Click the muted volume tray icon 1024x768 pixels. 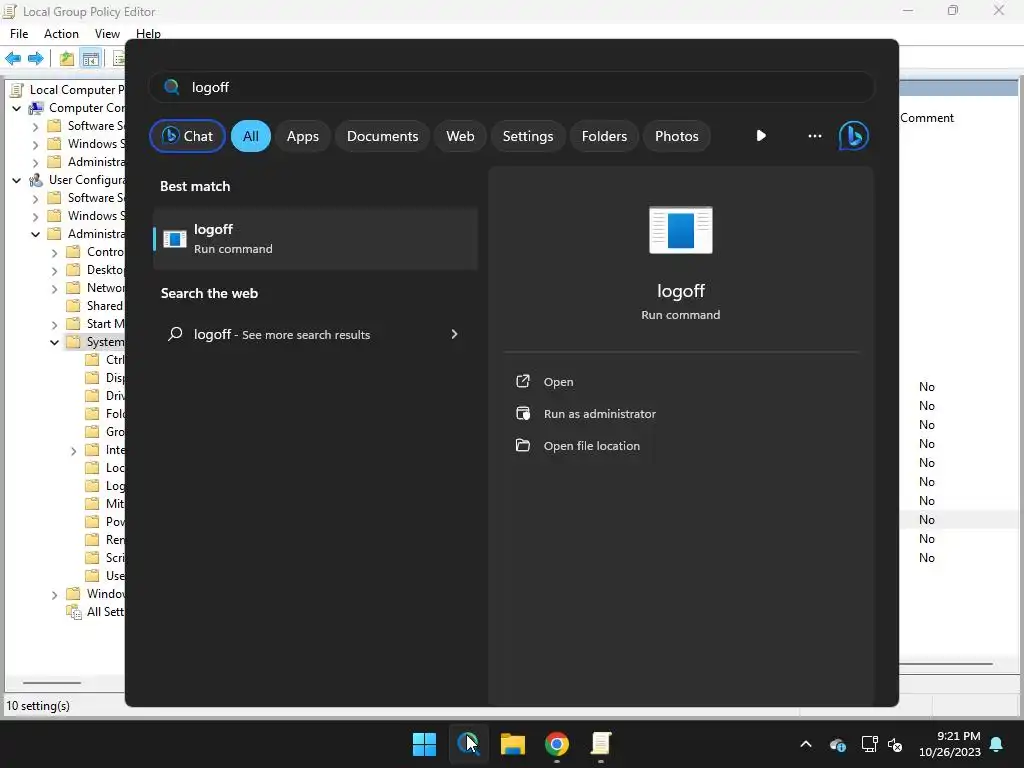coord(895,744)
